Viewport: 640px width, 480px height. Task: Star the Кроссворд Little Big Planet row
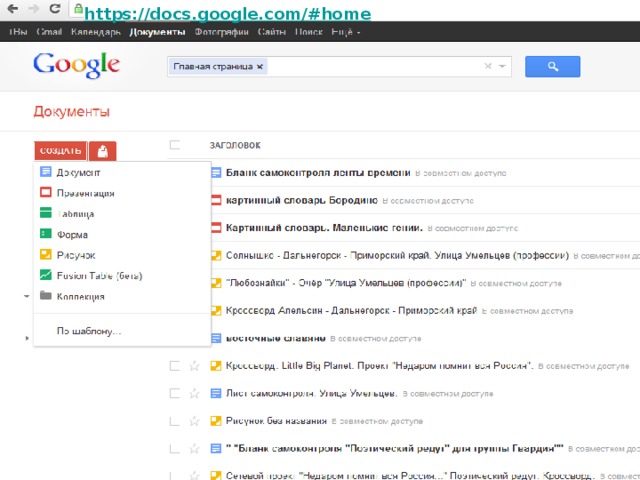tap(194, 365)
